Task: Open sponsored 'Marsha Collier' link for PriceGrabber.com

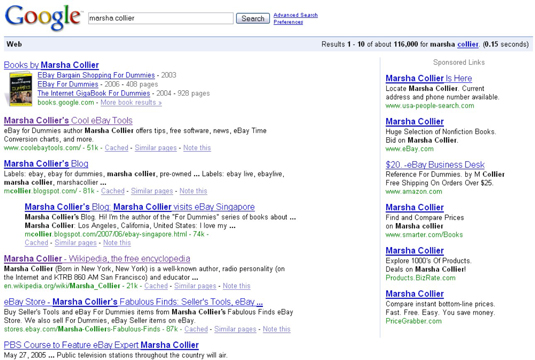Action: click(x=415, y=294)
